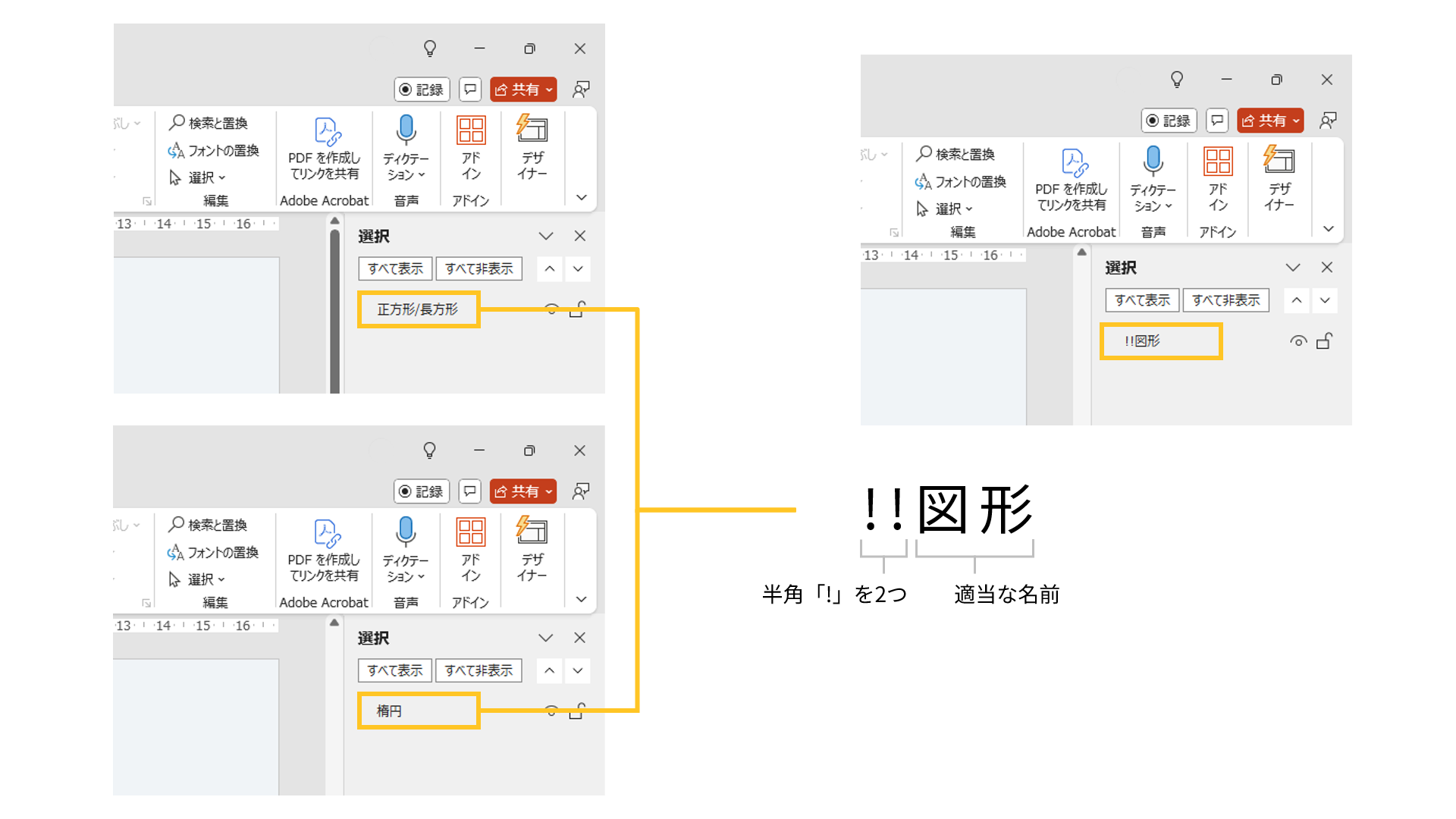Collapse the ribbon chevron in the window listing !!図形
This screenshot has width=1456, height=819.
[x=1329, y=229]
